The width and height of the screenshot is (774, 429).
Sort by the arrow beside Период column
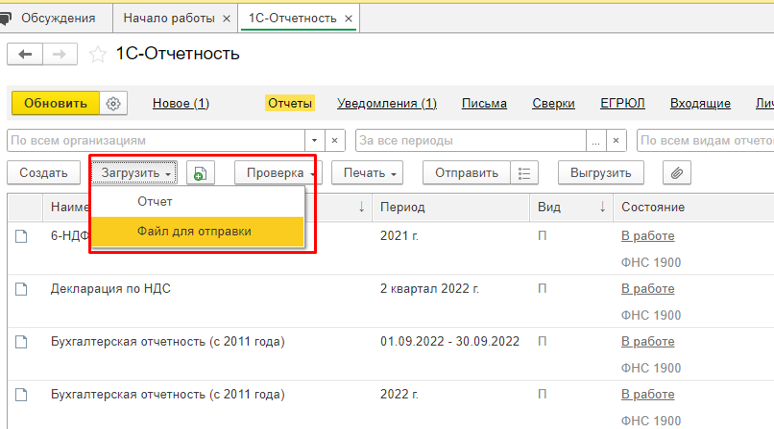click(x=361, y=207)
